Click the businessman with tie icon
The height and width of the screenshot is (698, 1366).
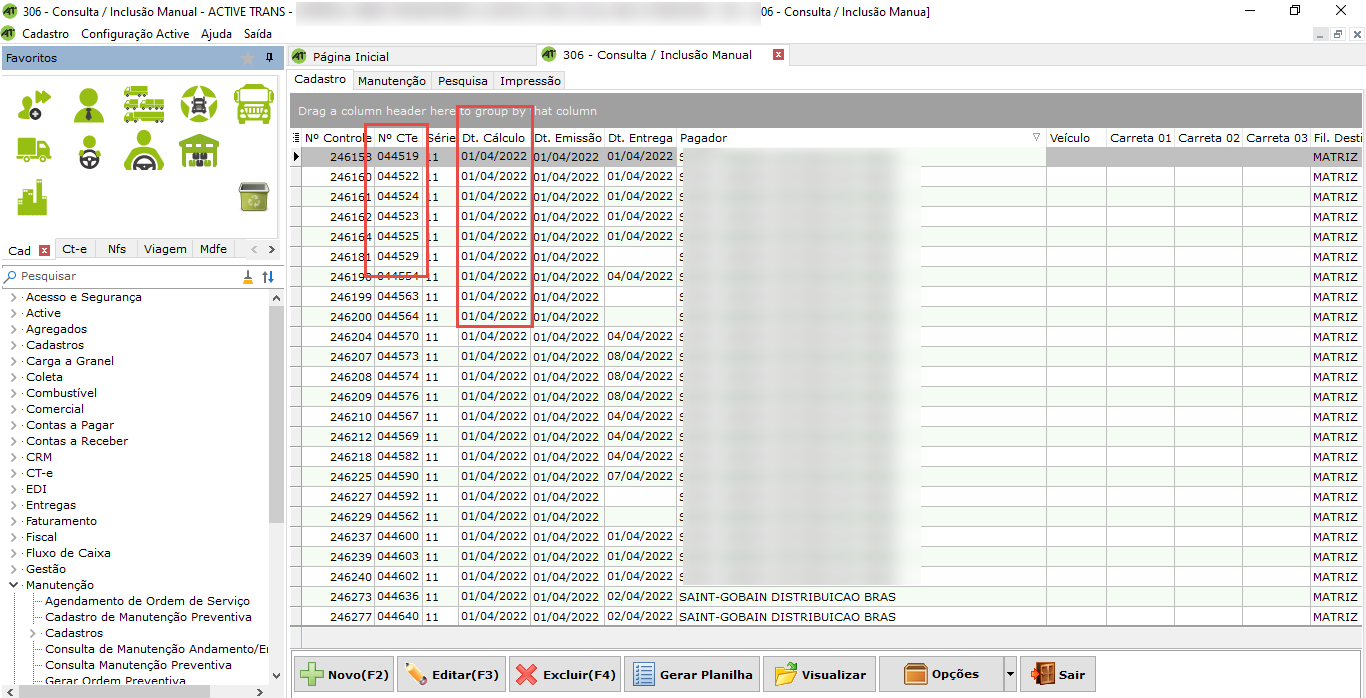point(89,104)
